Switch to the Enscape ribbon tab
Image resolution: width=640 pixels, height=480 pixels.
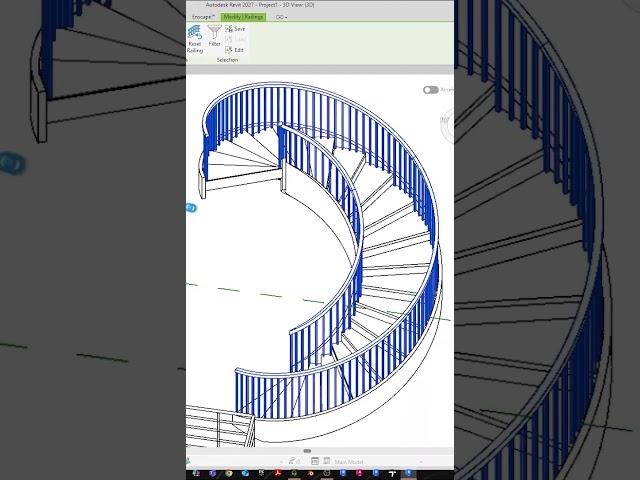[x=203, y=17]
